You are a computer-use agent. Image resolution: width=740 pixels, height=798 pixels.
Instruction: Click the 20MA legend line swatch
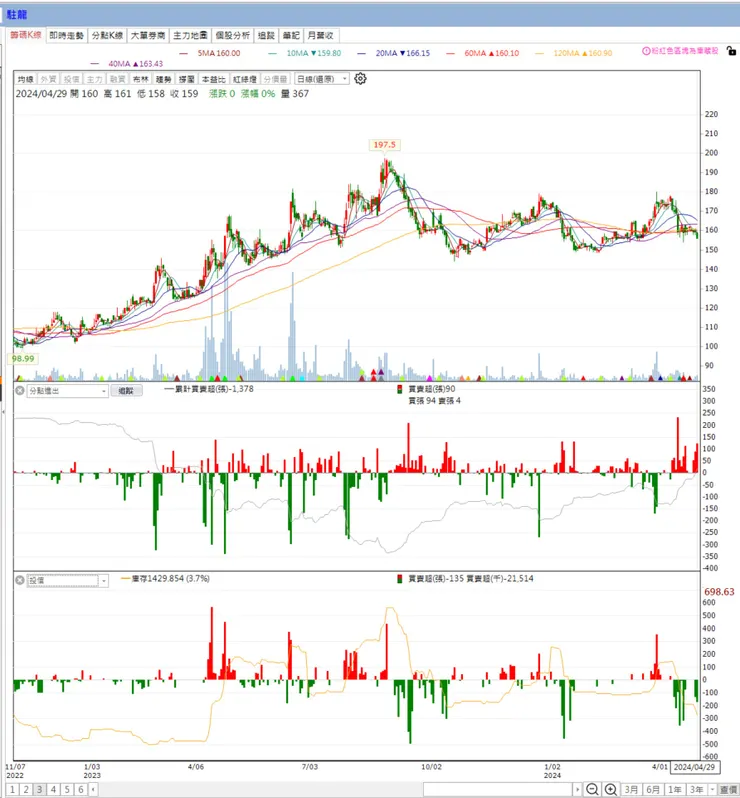362,53
